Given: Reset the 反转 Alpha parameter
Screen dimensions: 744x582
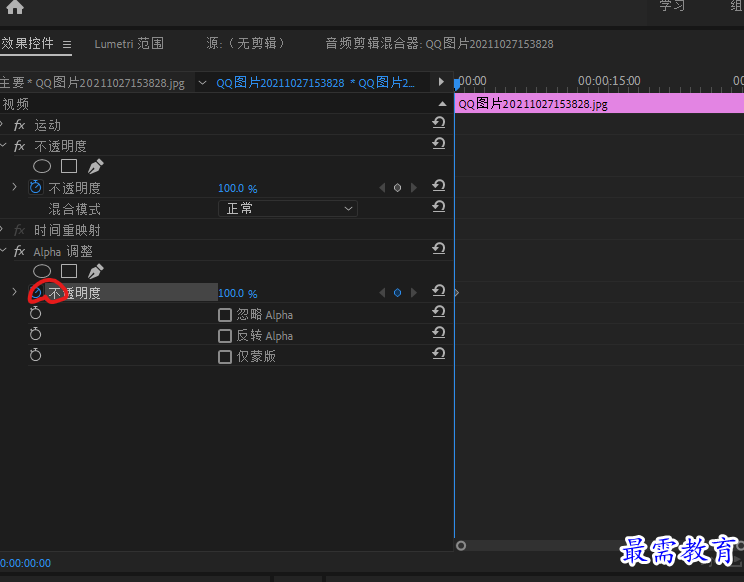Looking at the screenshot, I should click(439, 333).
